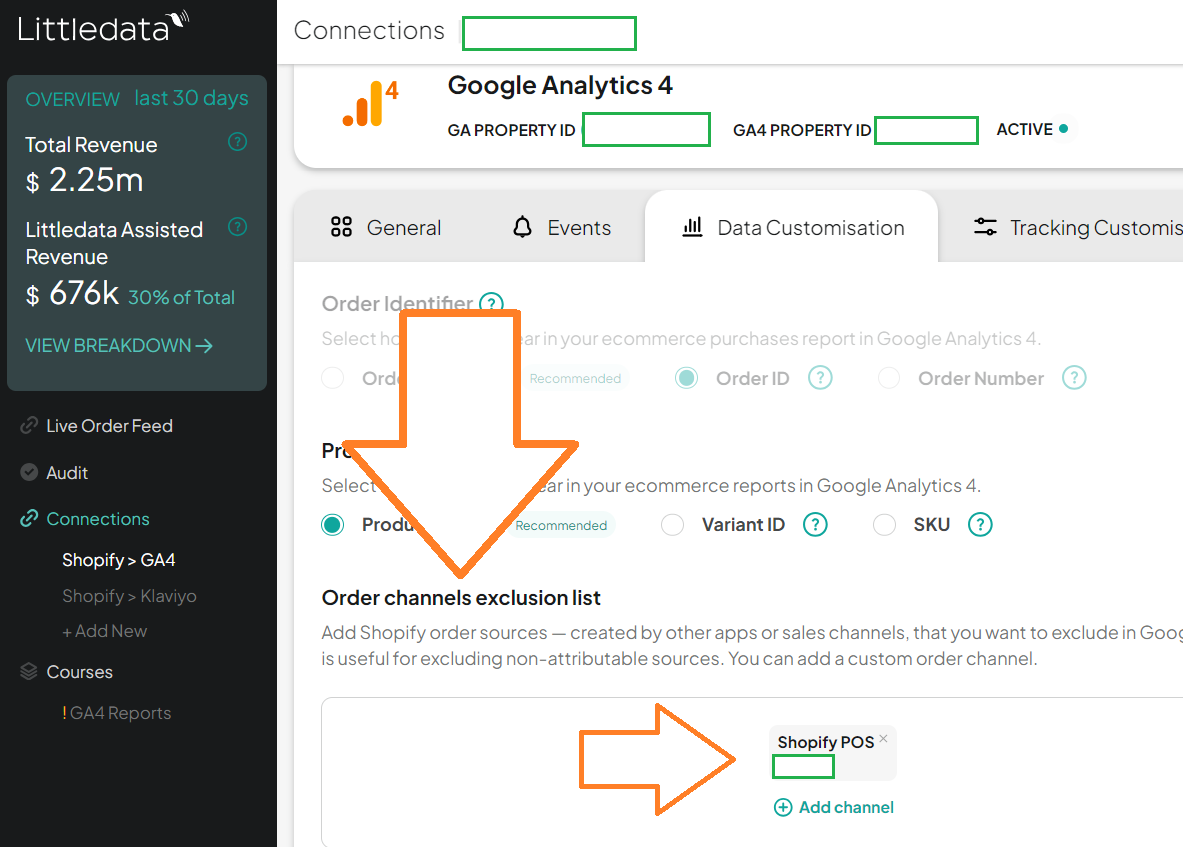1183x847 pixels.
Task: Select the recommended Product radio option
Action: point(333,524)
